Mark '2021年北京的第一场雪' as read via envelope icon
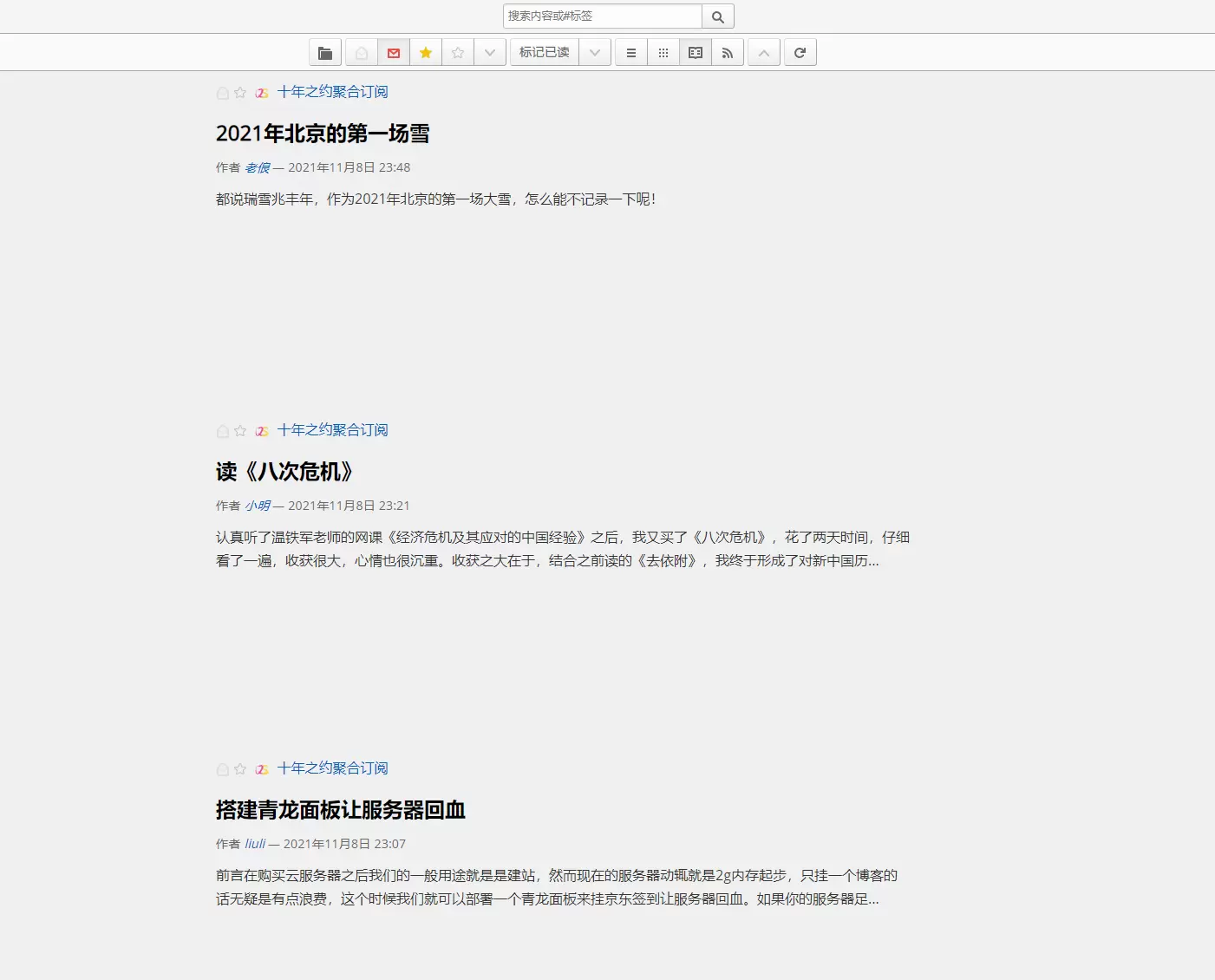This screenshot has height=980, width=1215. tap(223, 93)
